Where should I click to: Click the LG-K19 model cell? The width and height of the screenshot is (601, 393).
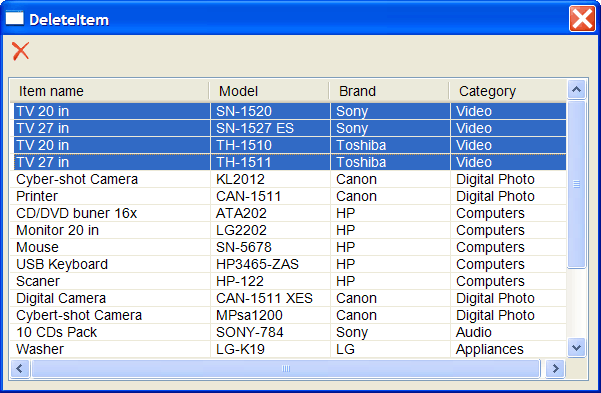pyautogui.click(x=270, y=349)
